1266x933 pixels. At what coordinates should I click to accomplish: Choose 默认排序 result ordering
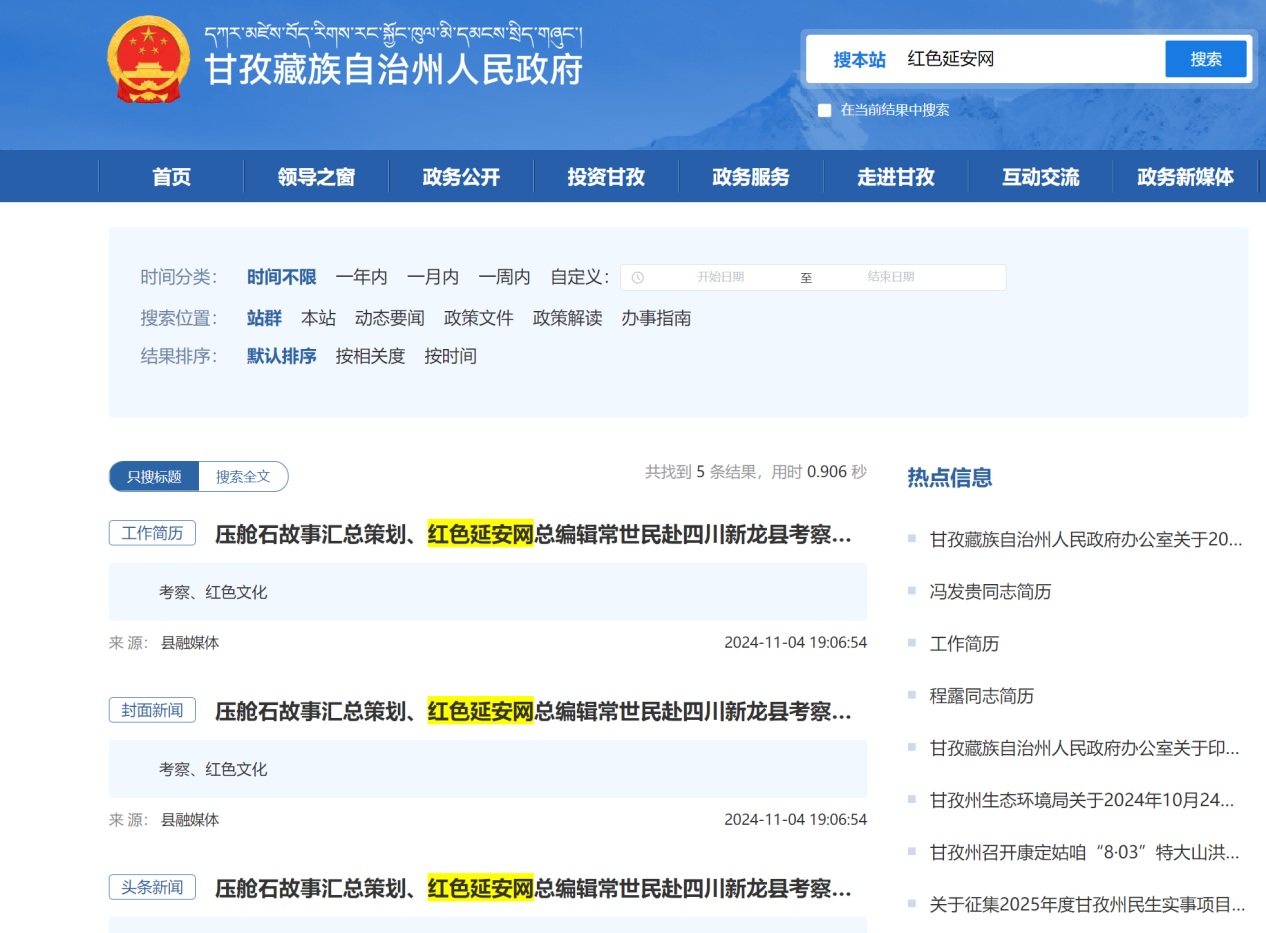coord(282,356)
